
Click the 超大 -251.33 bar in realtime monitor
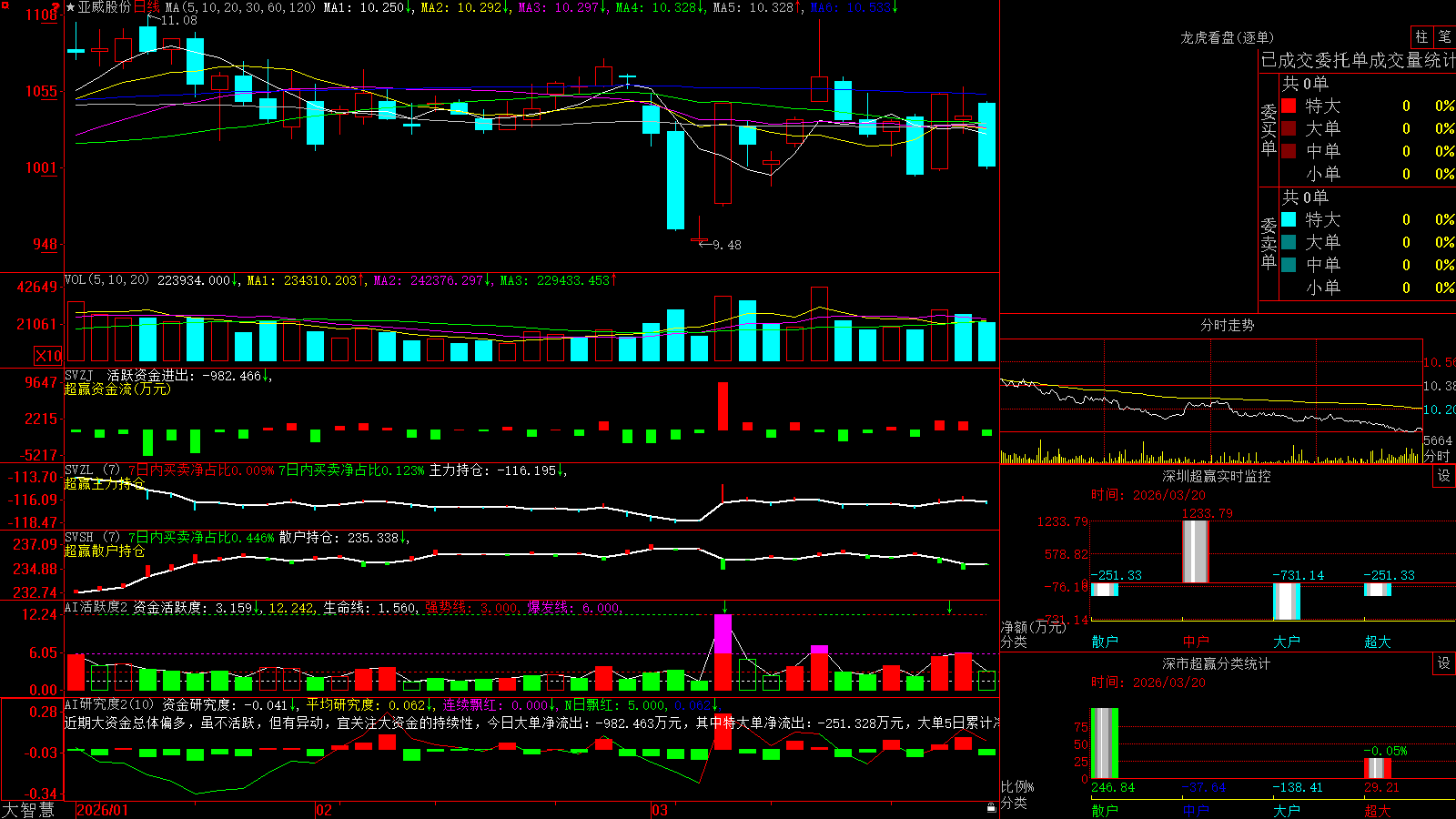1378,590
